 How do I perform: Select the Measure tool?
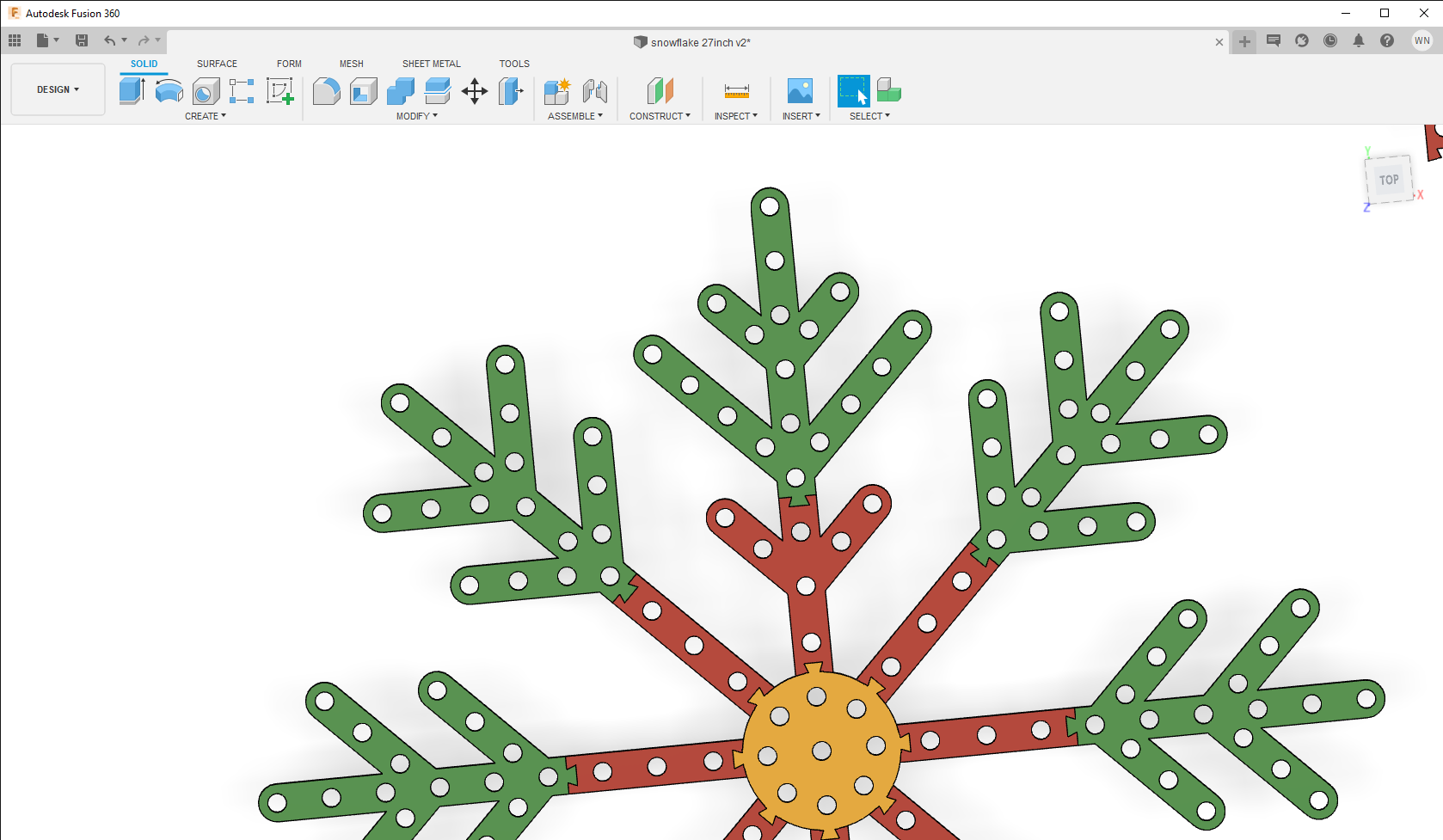click(x=737, y=90)
